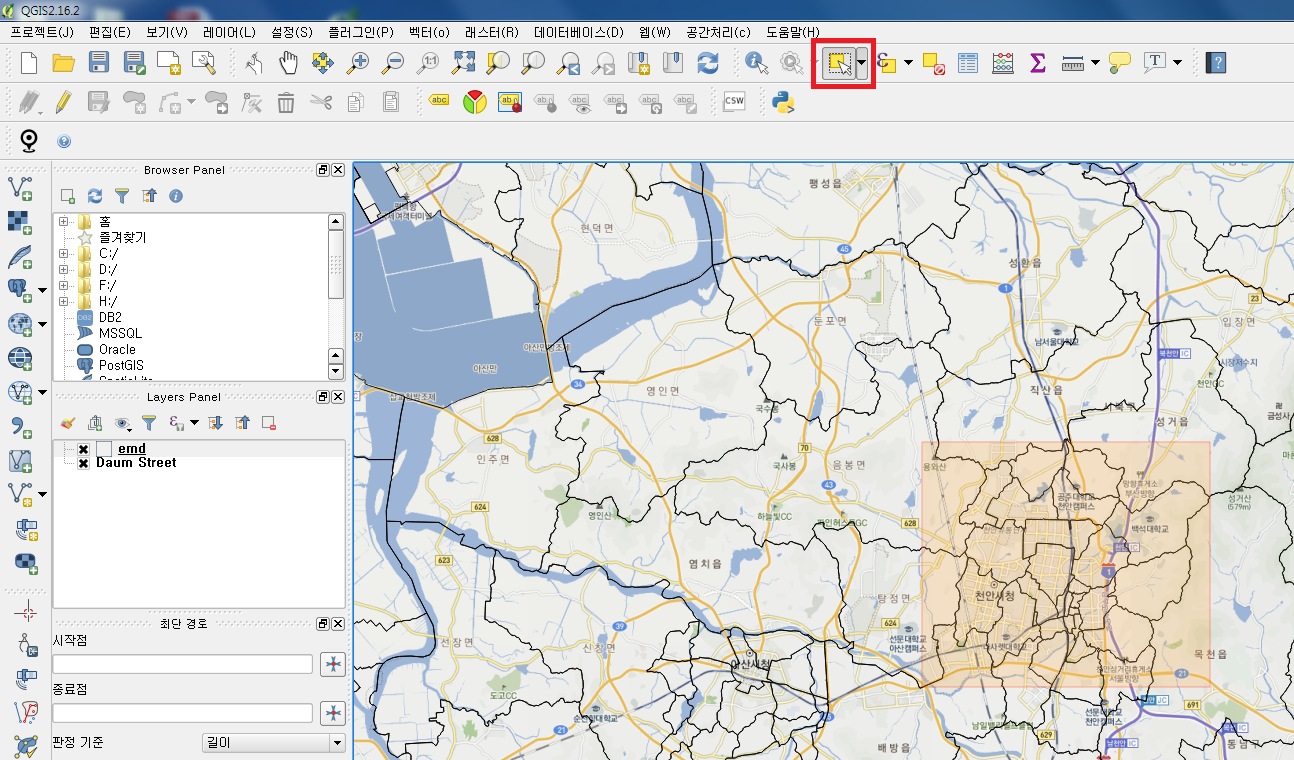Pick 종료점 end point on map button
The width and height of the screenshot is (1294, 760).
(333, 713)
